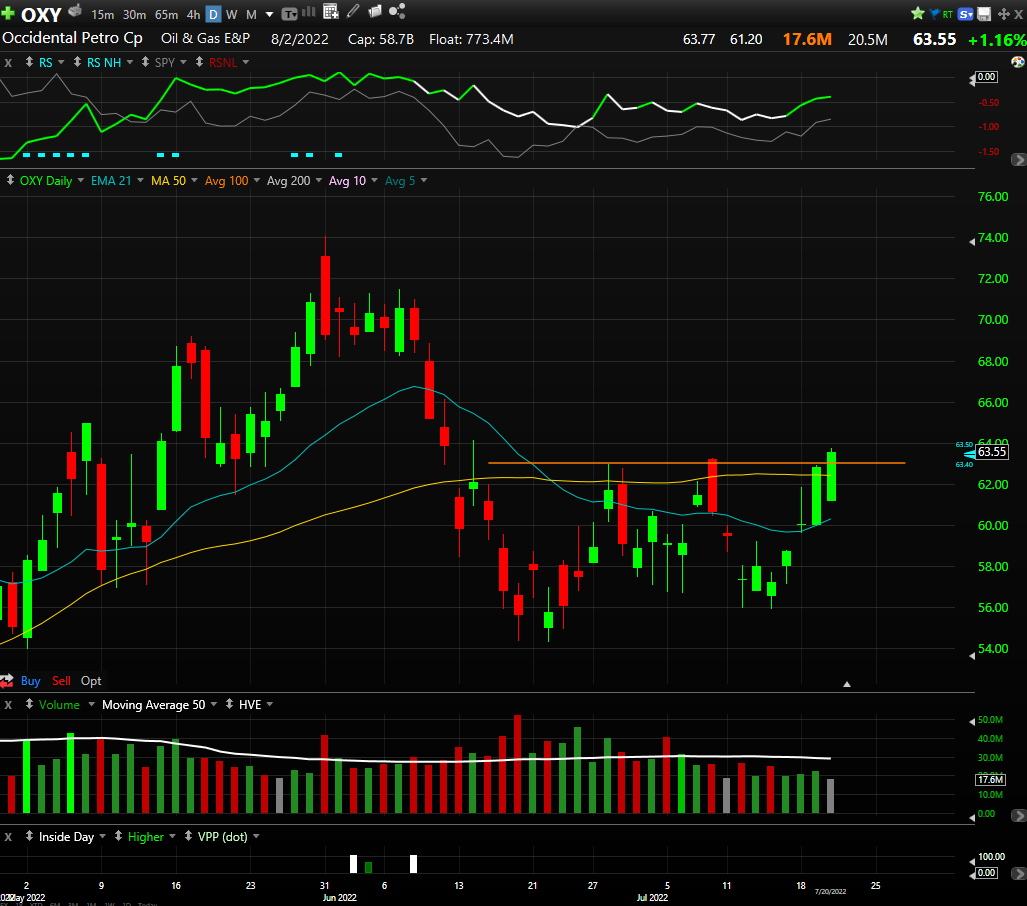
Task: Click the scale arrow in Inside Day pane corner
Action: (1018, 874)
